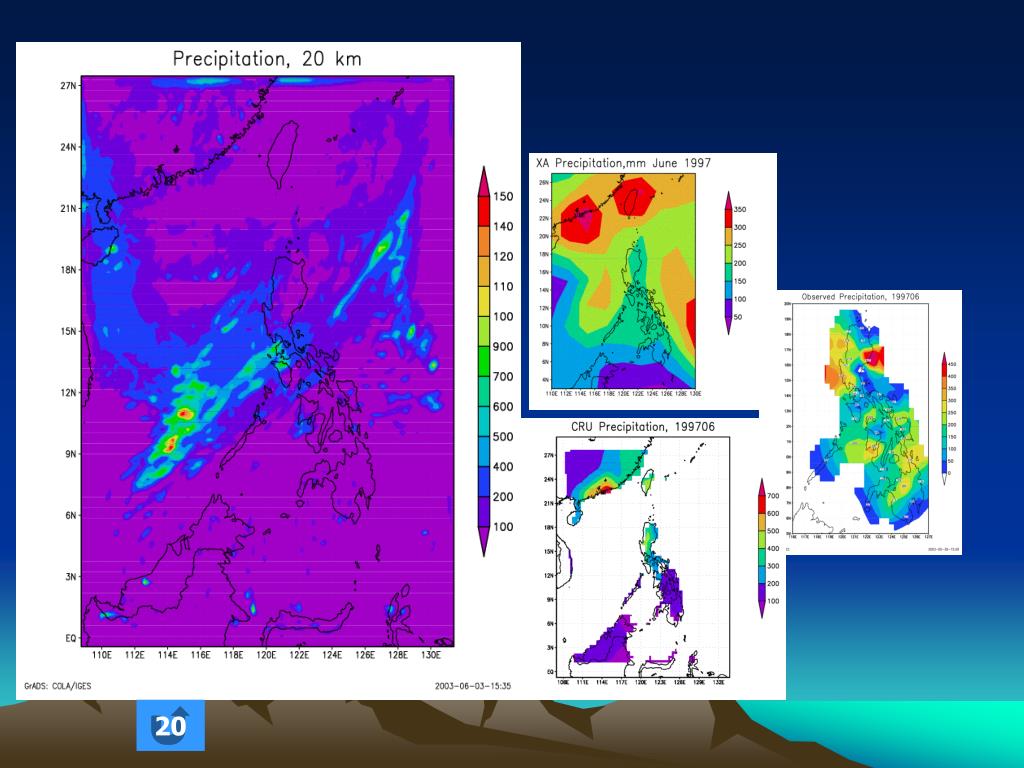Click the red 700 swatch on CRU legend
This screenshot has width=1024, height=768.
[762, 495]
